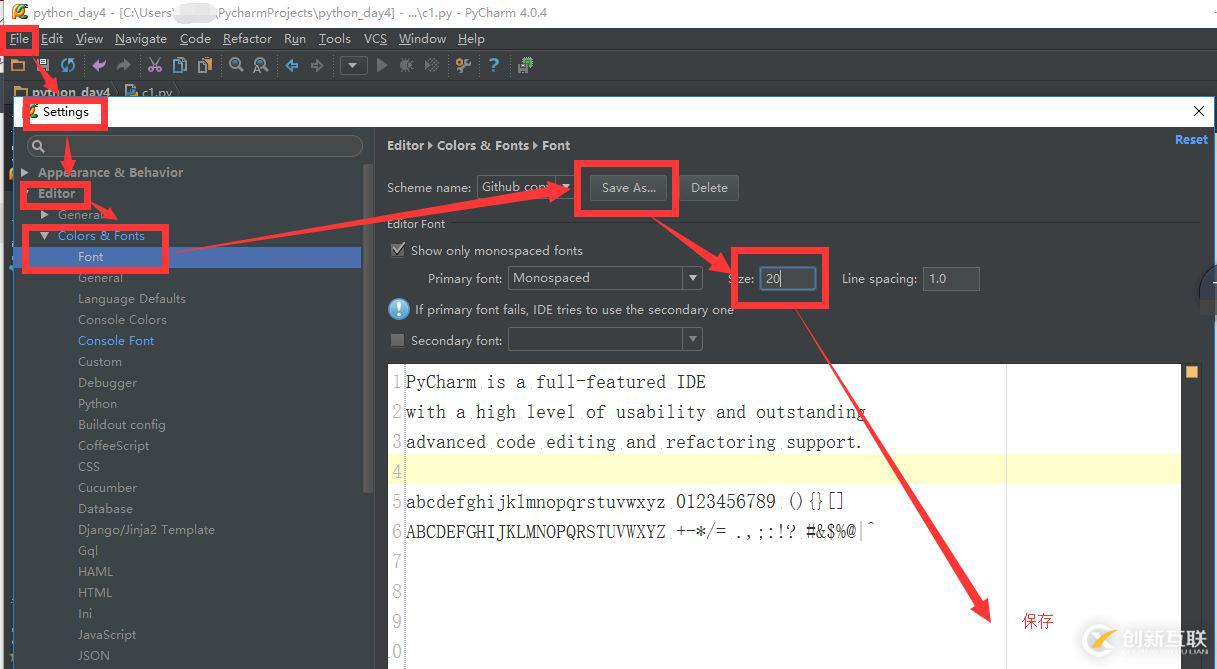Screen dimensions: 1217x669
Task: Click the Cut scissors icon
Action: pyautogui.click(x=155, y=65)
